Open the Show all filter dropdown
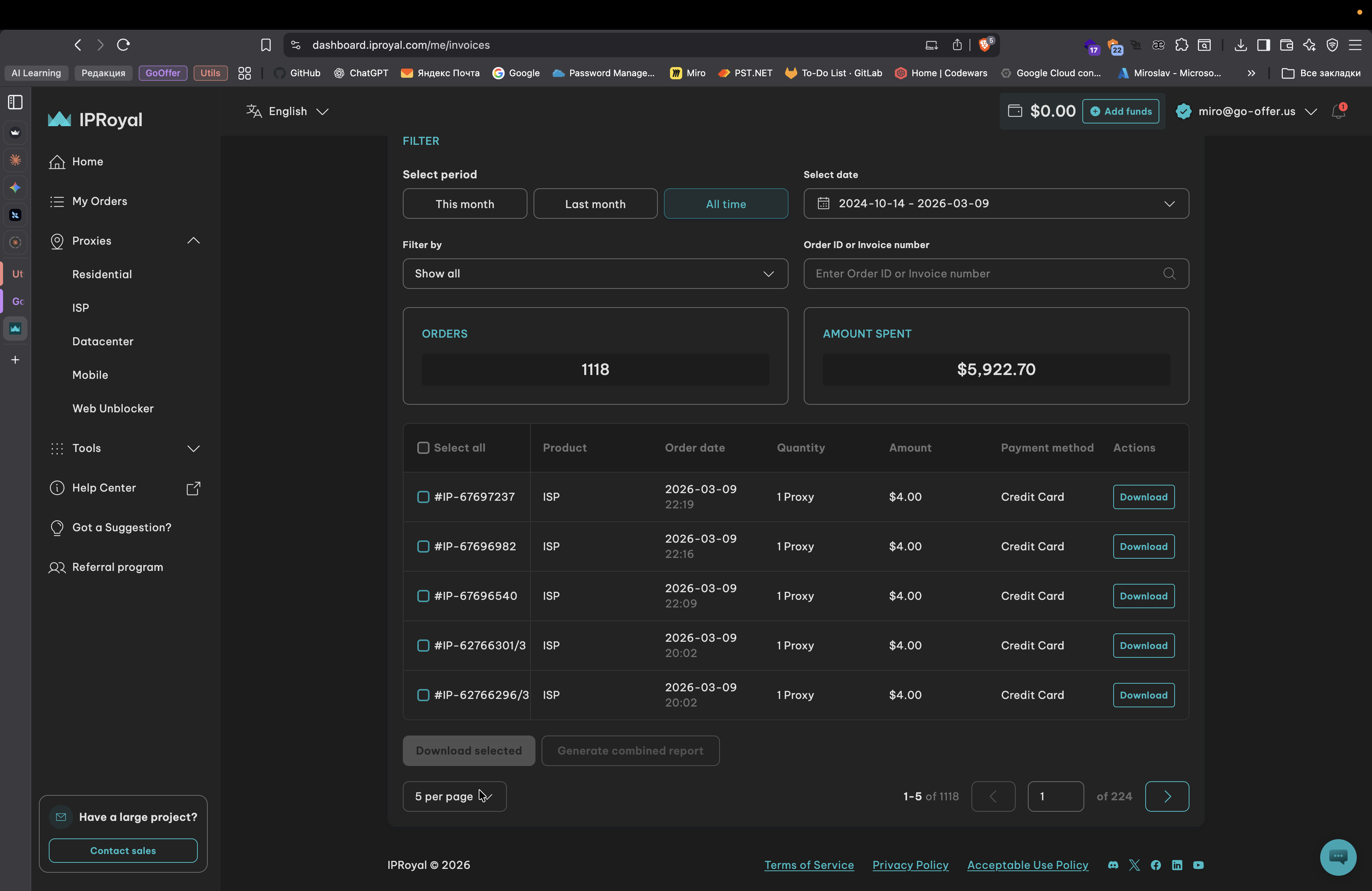The width and height of the screenshot is (1372, 891). 594,274
